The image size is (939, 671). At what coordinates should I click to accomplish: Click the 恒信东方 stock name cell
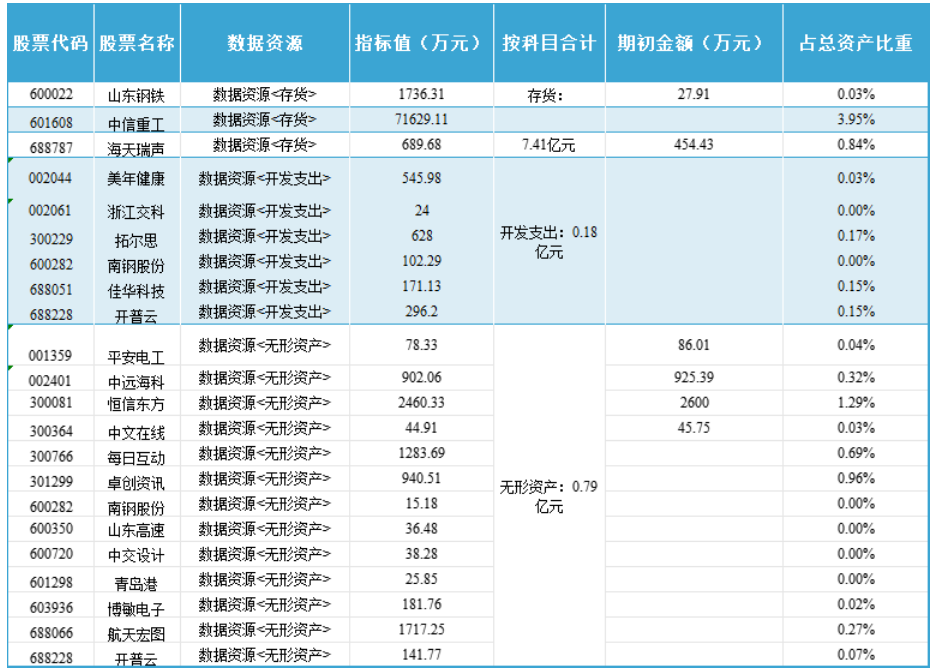pyautogui.click(x=136, y=404)
